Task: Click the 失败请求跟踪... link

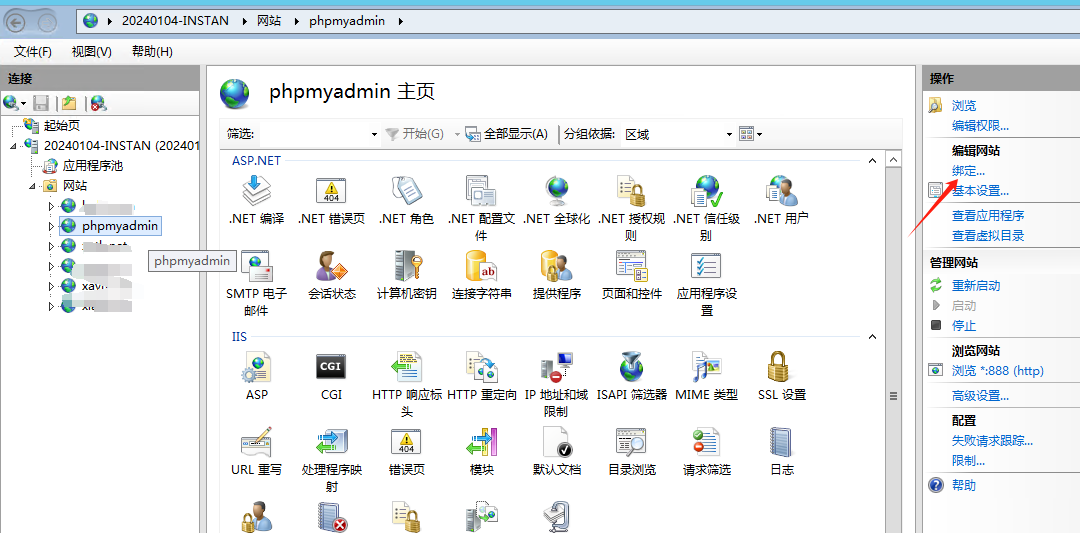Action: (x=993, y=441)
